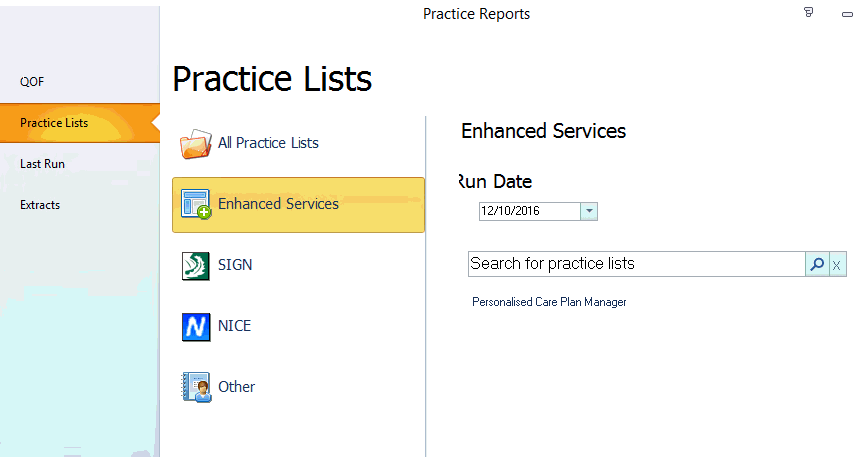Click the Enhanced Services category icon
Image resolution: width=864 pixels, height=457 pixels.
point(196,205)
